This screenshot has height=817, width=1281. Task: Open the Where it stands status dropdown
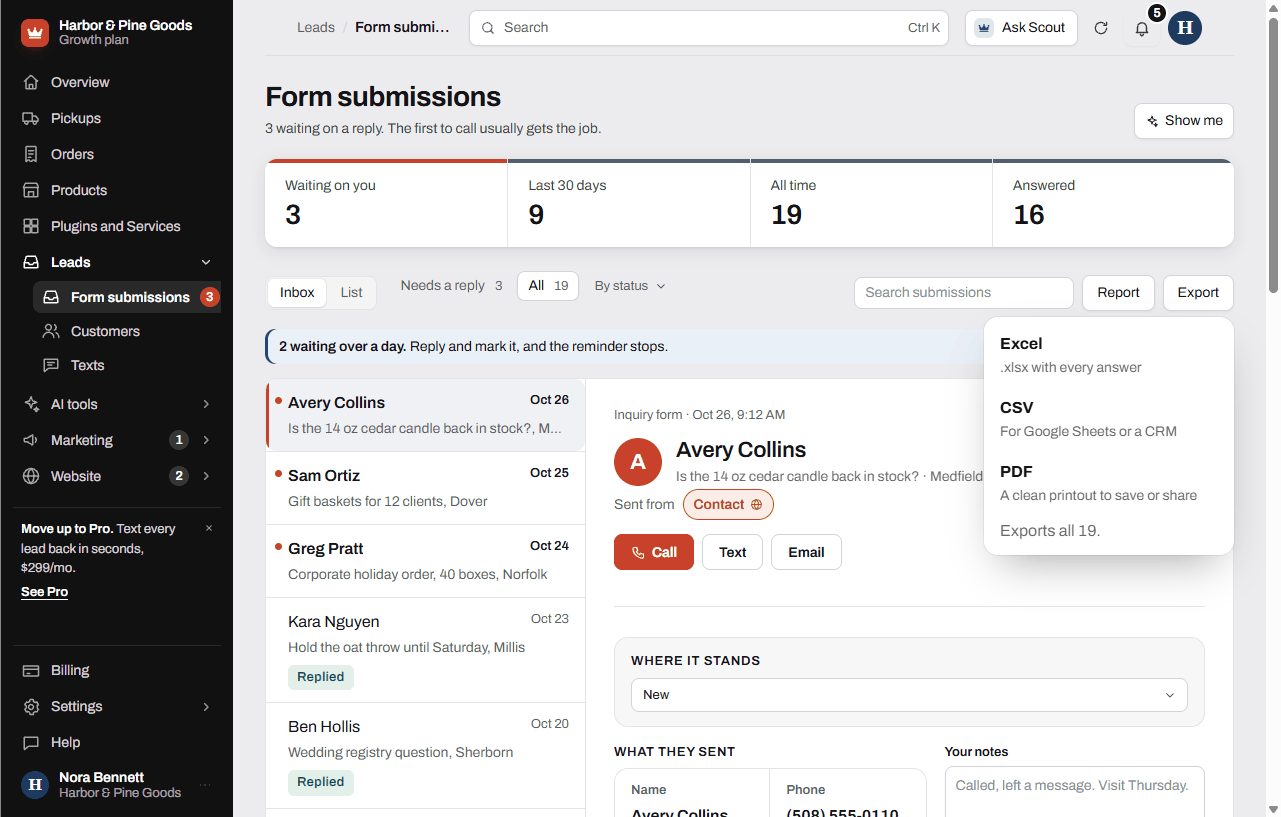click(909, 695)
